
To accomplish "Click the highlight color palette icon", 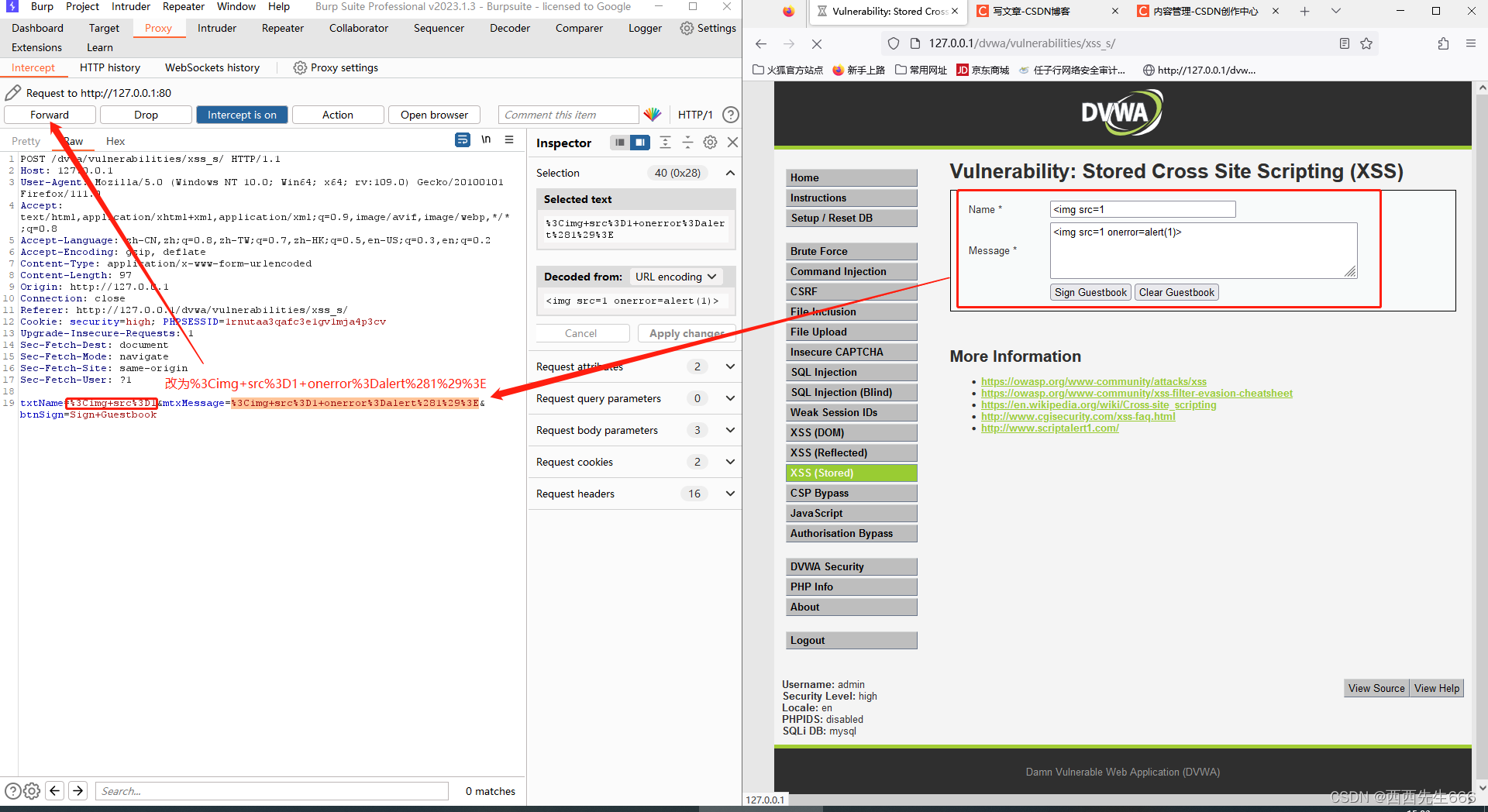I will [x=653, y=115].
